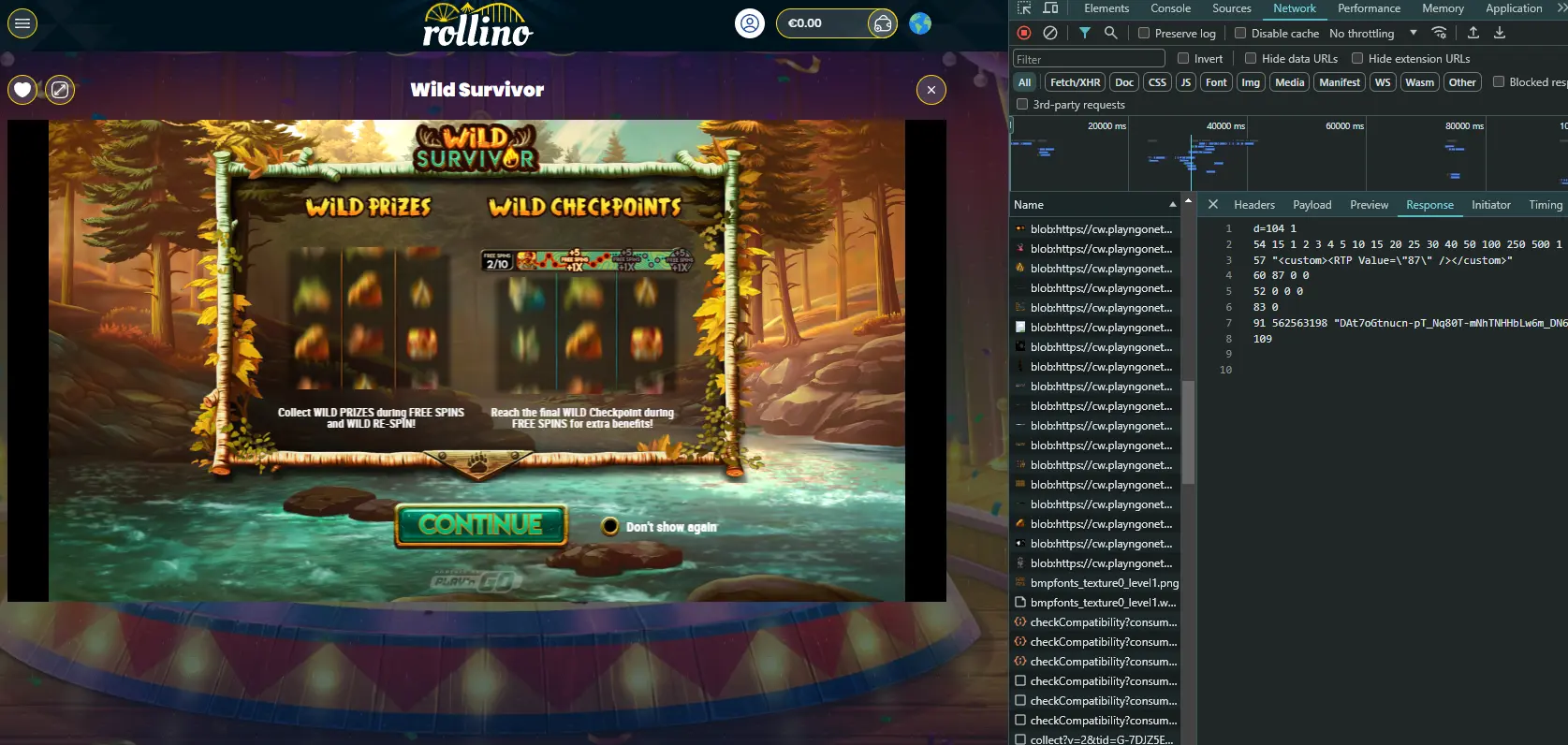Screen dimensions: 1568x745
Task: Select the inspect element picker tool
Action: coord(1024,8)
